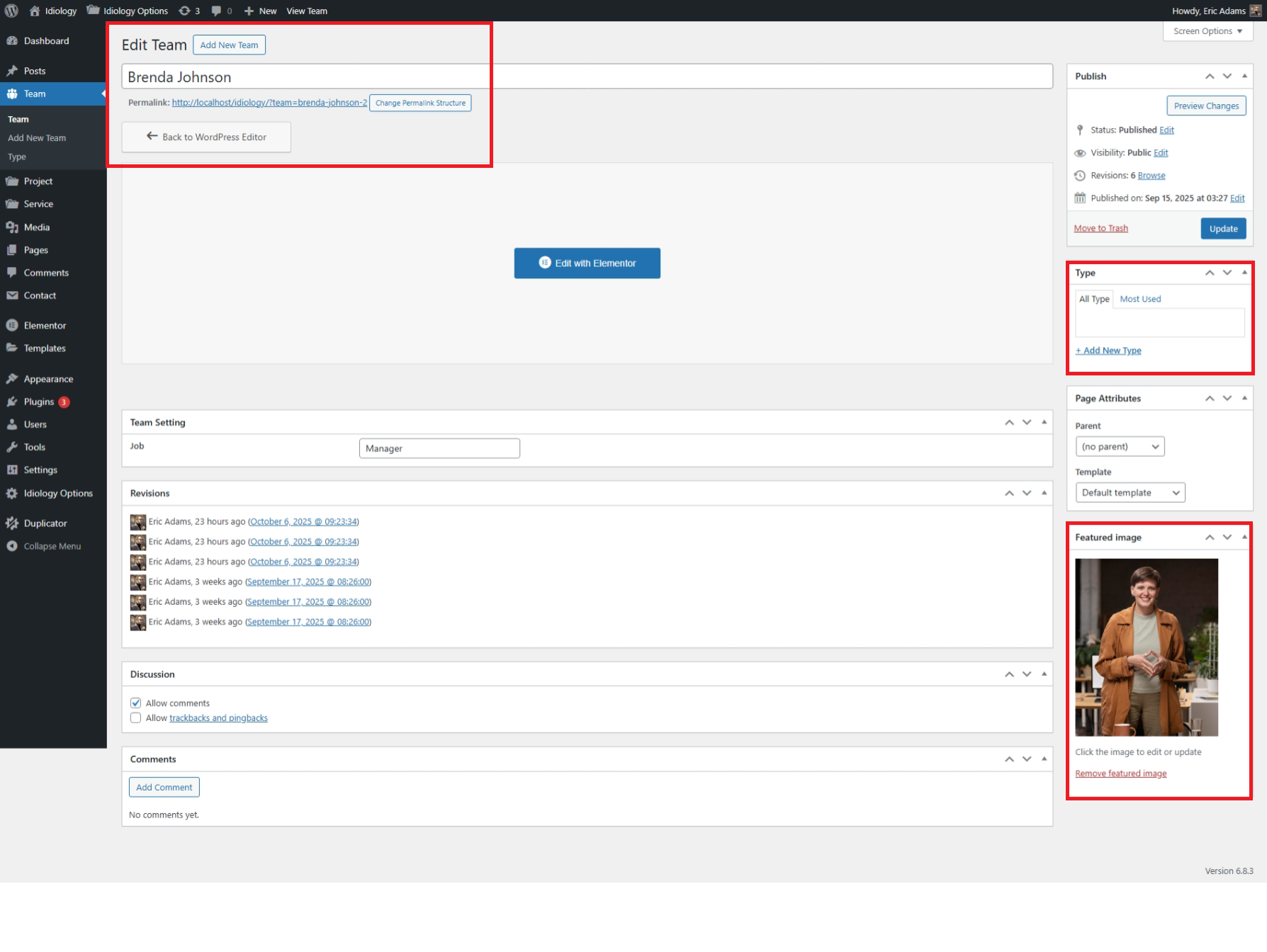Expand the Screen Options dropdown
Screen dimensions: 1267x952
[x=1207, y=31]
